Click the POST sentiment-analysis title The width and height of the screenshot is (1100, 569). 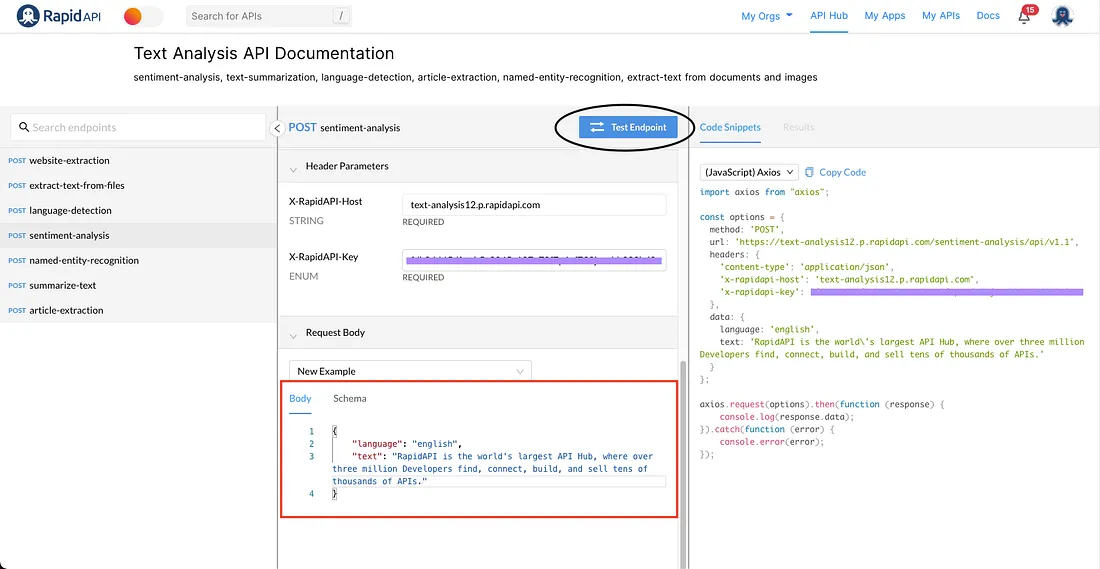(x=344, y=128)
